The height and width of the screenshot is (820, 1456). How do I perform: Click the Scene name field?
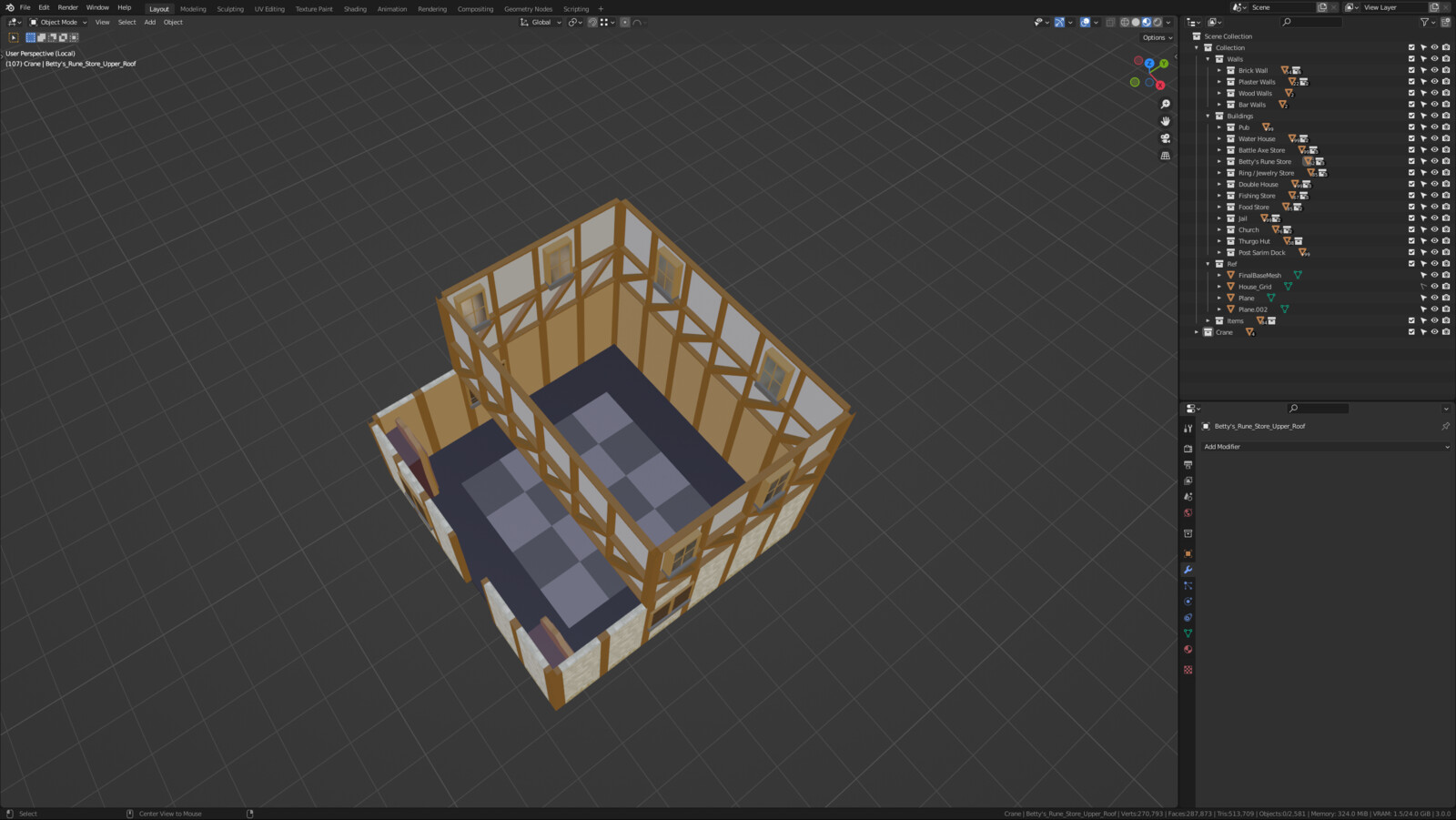(1282, 7)
